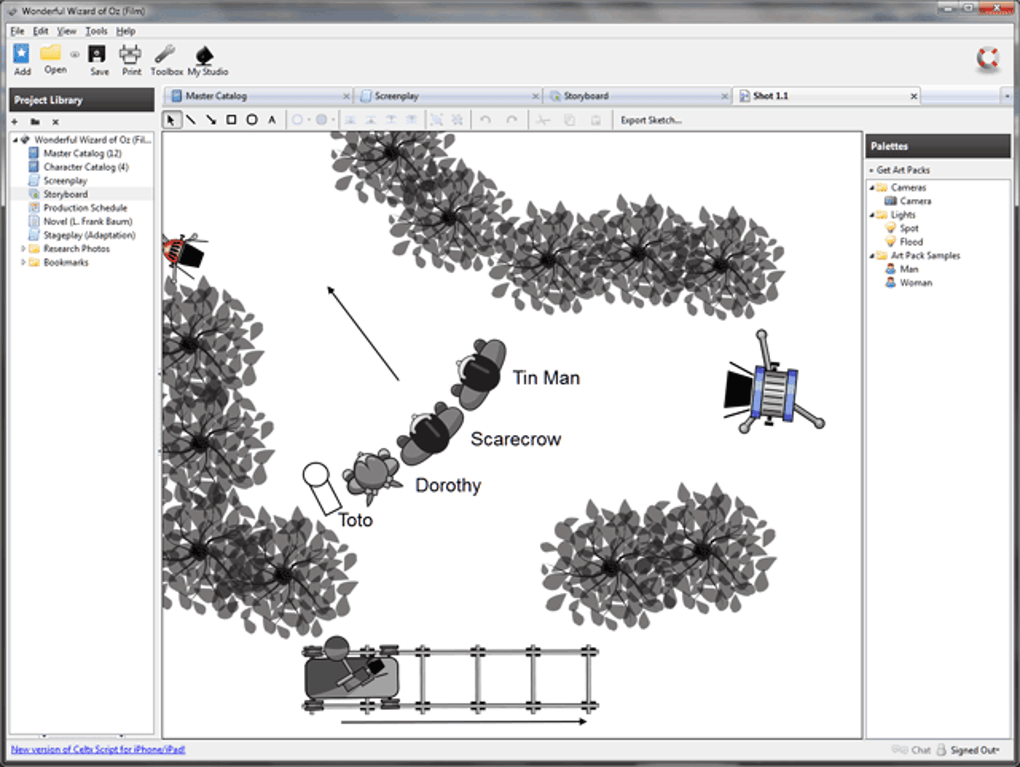Open the View menu

click(x=66, y=31)
